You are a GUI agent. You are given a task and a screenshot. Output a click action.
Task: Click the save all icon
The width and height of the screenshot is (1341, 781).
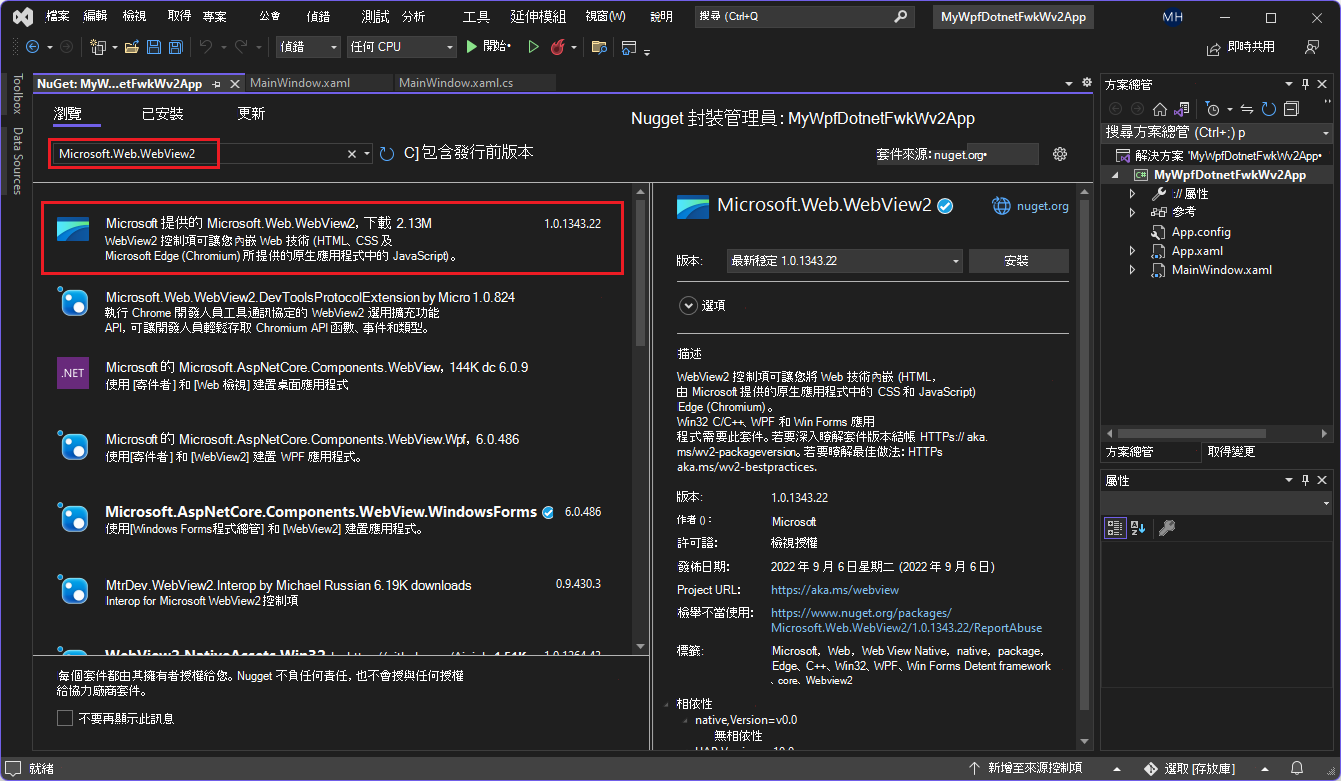[x=175, y=47]
